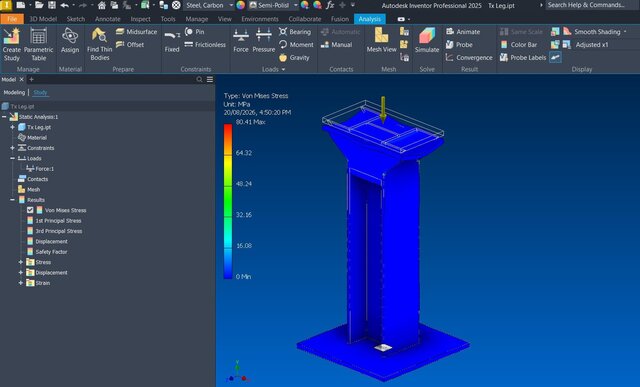This screenshot has width=640, height=387.
Task: Click the load symbol display icon under Adjusted x1
Action: [556, 58]
